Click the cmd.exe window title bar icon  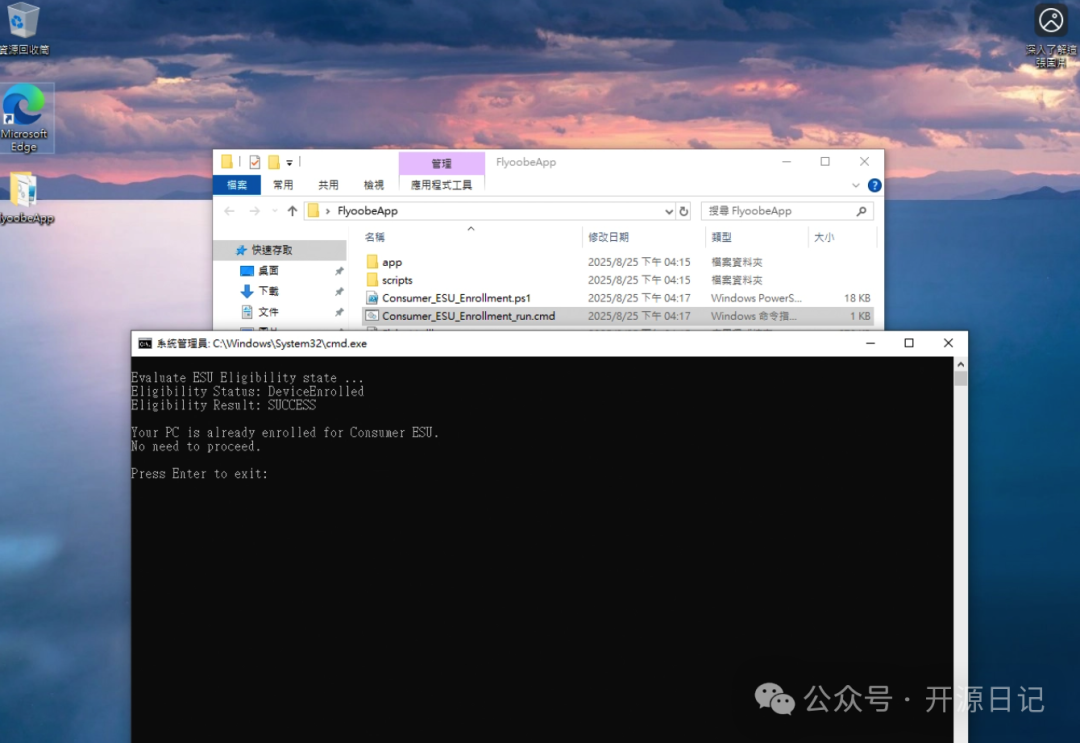pyautogui.click(x=145, y=343)
